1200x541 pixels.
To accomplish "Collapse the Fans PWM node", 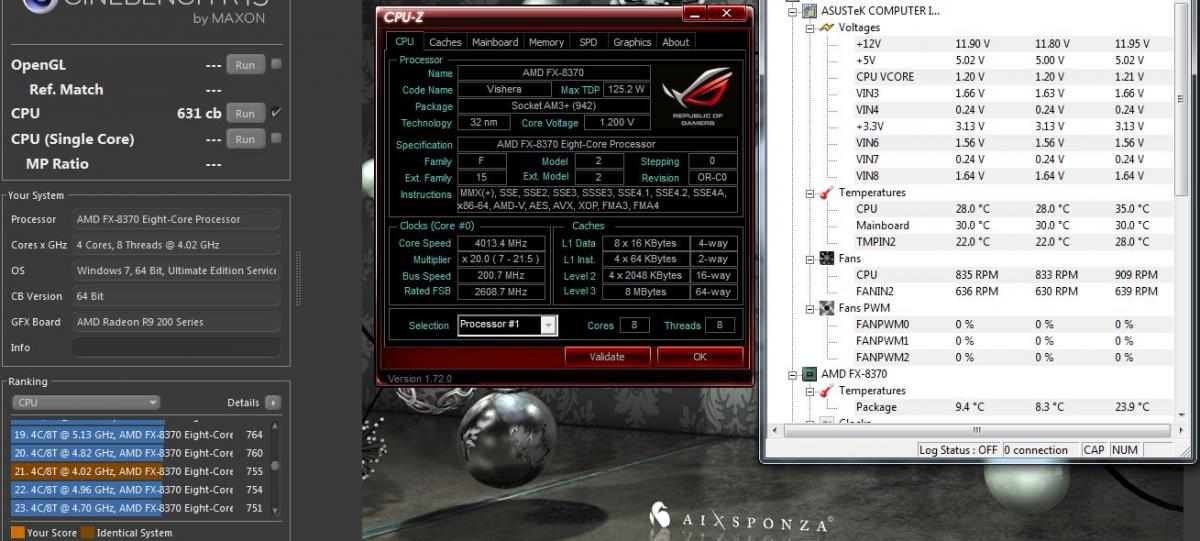I will click(x=810, y=308).
